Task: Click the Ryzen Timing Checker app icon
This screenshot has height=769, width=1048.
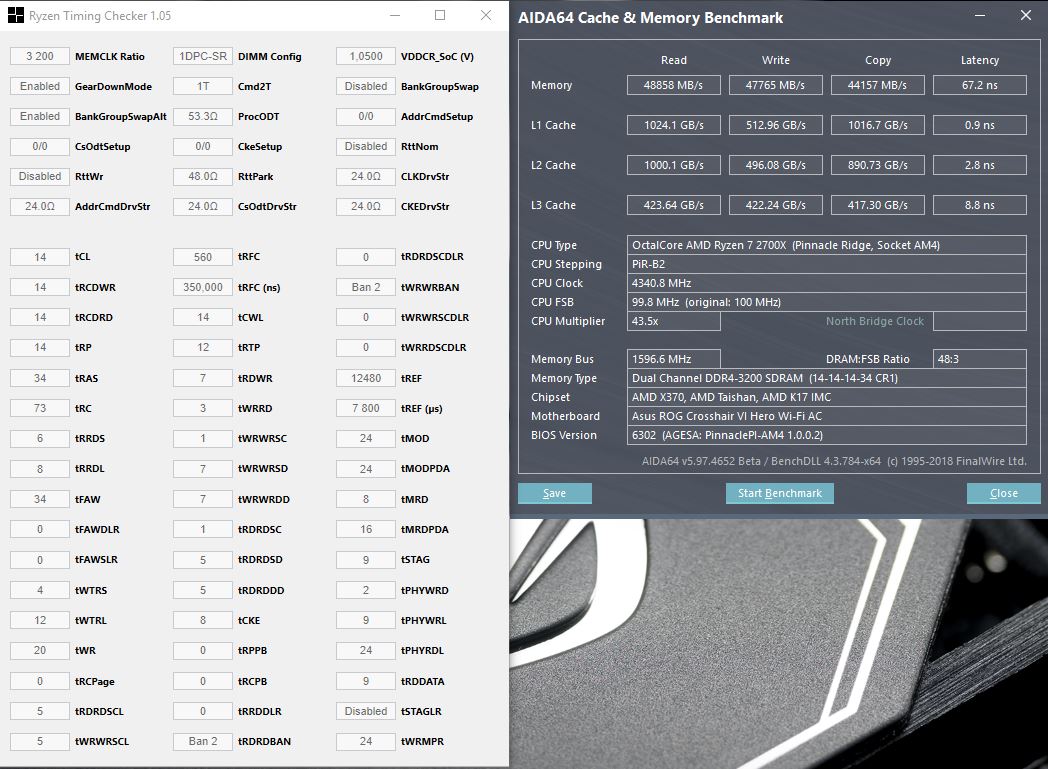Action: point(15,15)
